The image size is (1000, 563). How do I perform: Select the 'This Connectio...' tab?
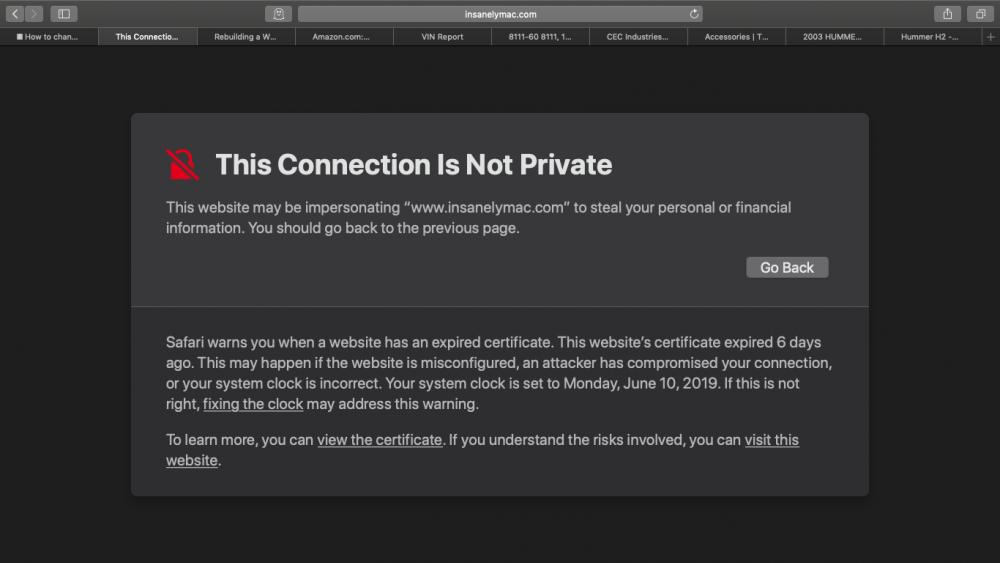click(x=147, y=37)
